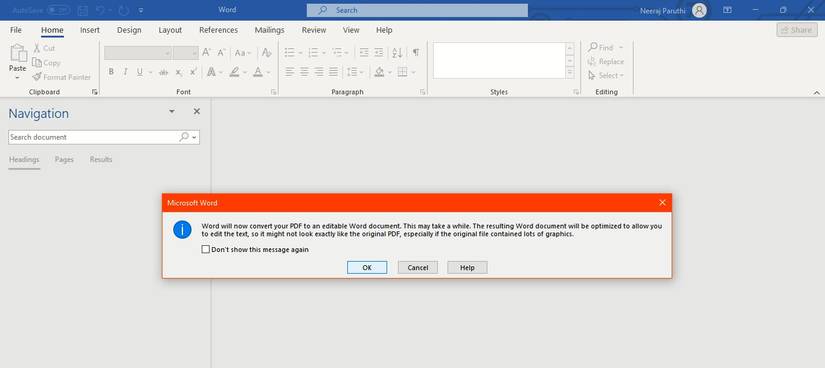Viewport: 825px width, 368px height.
Task: Open the Navigation pane options arrow
Action: pyautogui.click(x=172, y=112)
